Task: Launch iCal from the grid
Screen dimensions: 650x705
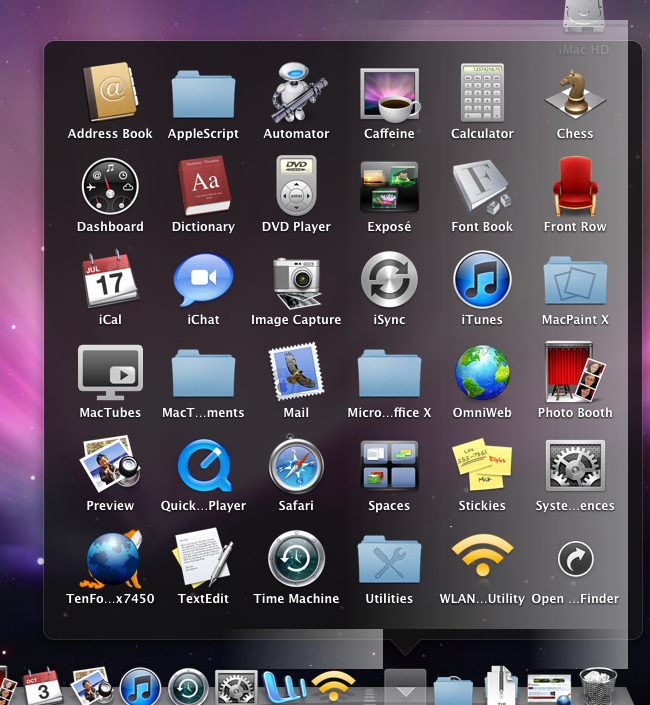Action: (110, 279)
